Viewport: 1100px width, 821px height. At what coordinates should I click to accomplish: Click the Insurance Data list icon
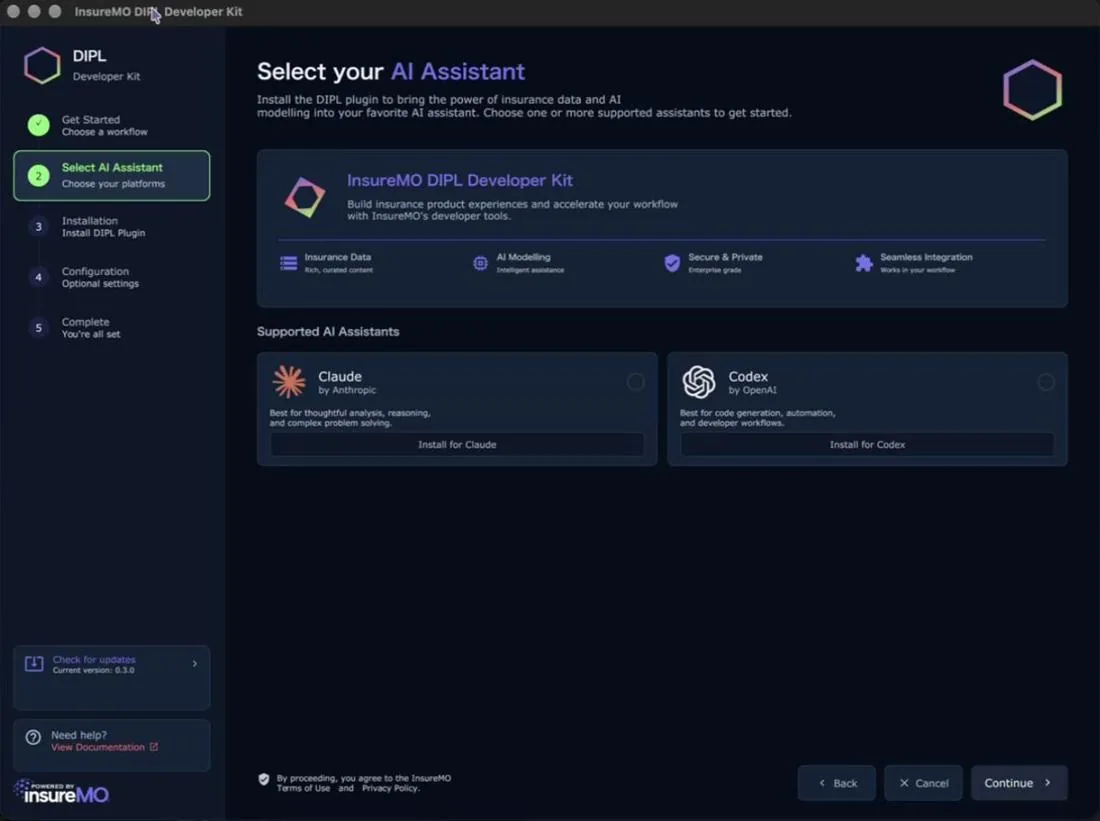coord(288,263)
